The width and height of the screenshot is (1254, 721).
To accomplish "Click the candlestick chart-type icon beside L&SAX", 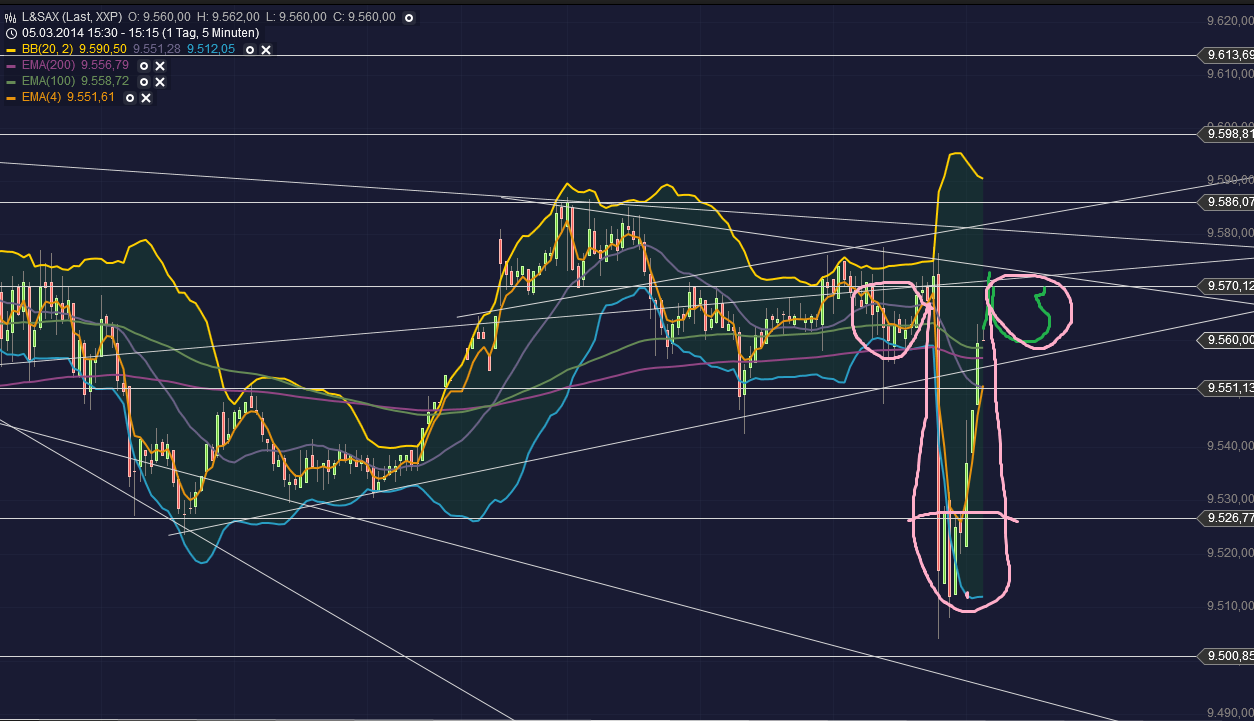I will pos(11,18).
